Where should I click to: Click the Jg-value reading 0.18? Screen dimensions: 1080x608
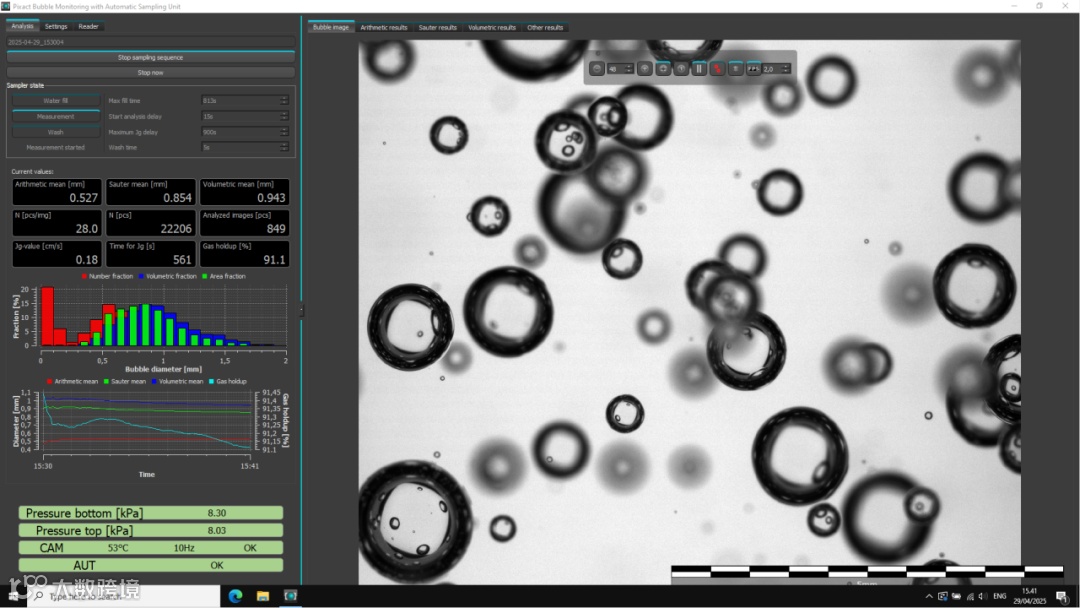(x=87, y=260)
